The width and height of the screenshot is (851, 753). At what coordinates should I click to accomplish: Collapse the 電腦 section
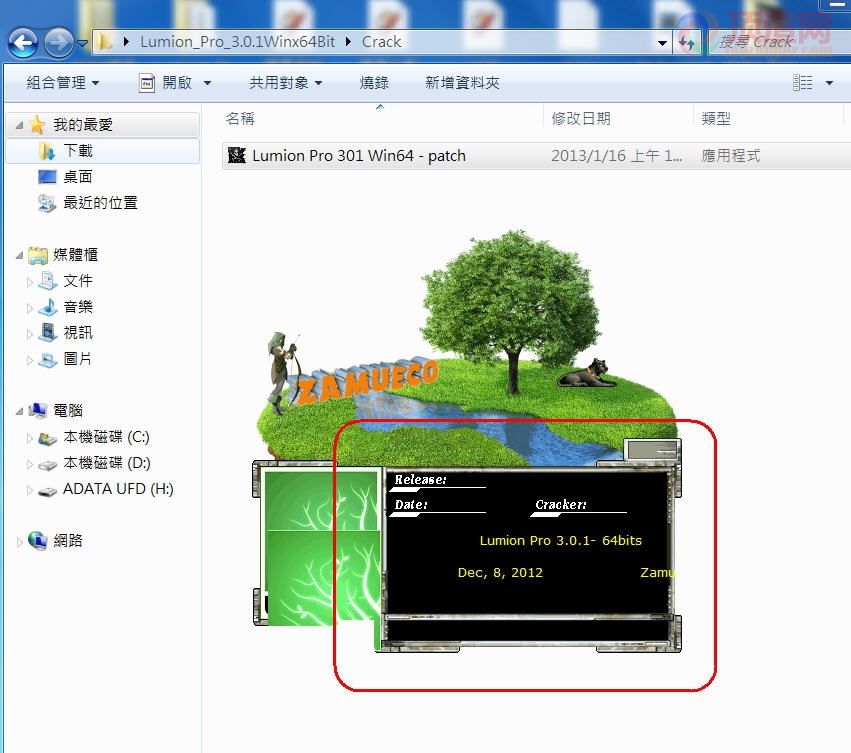tap(20, 411)
